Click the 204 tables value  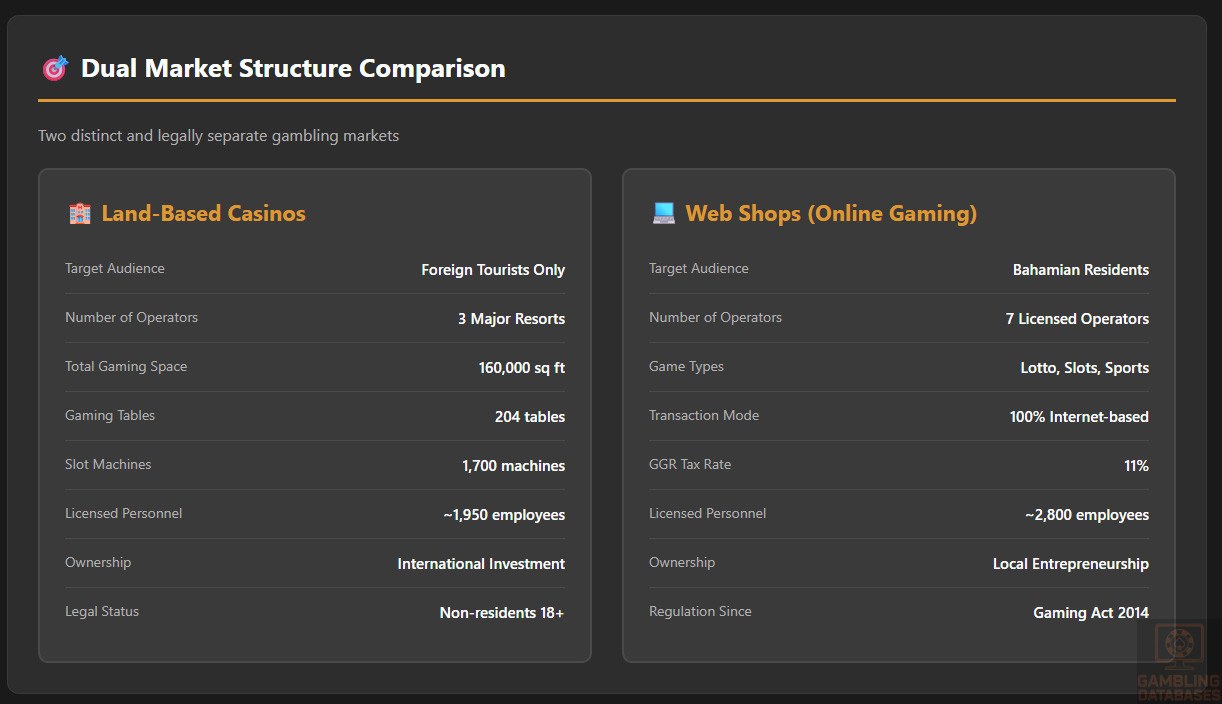point(529,417)
